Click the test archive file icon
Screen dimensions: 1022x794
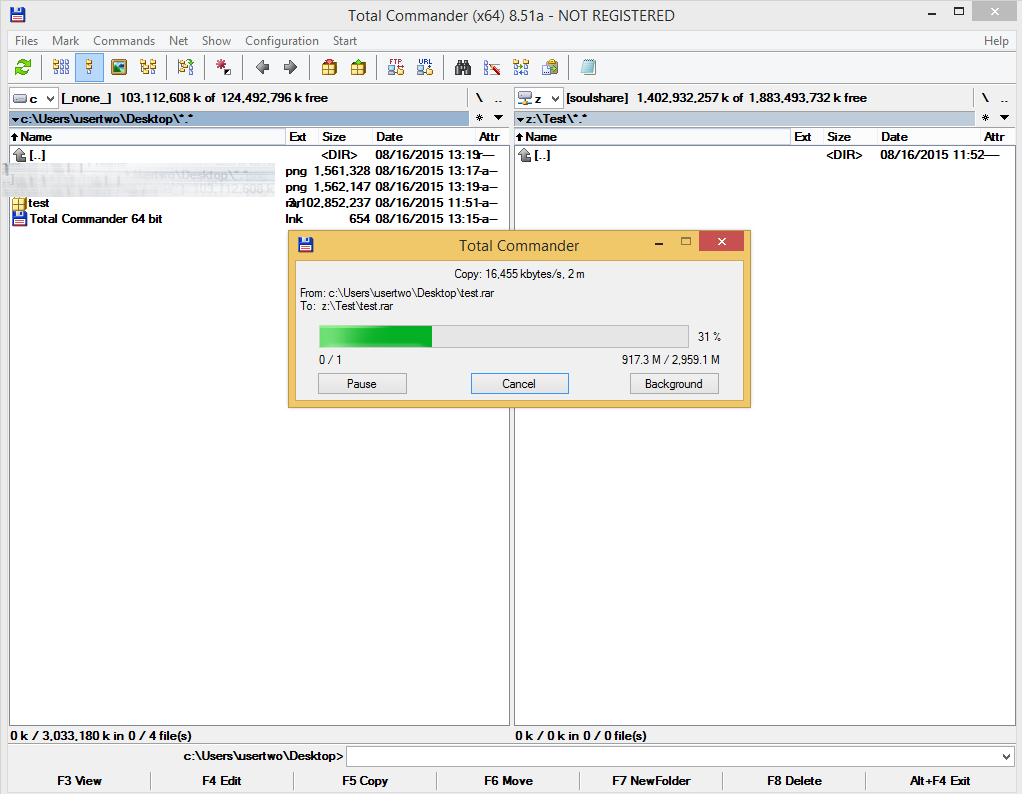19,203
